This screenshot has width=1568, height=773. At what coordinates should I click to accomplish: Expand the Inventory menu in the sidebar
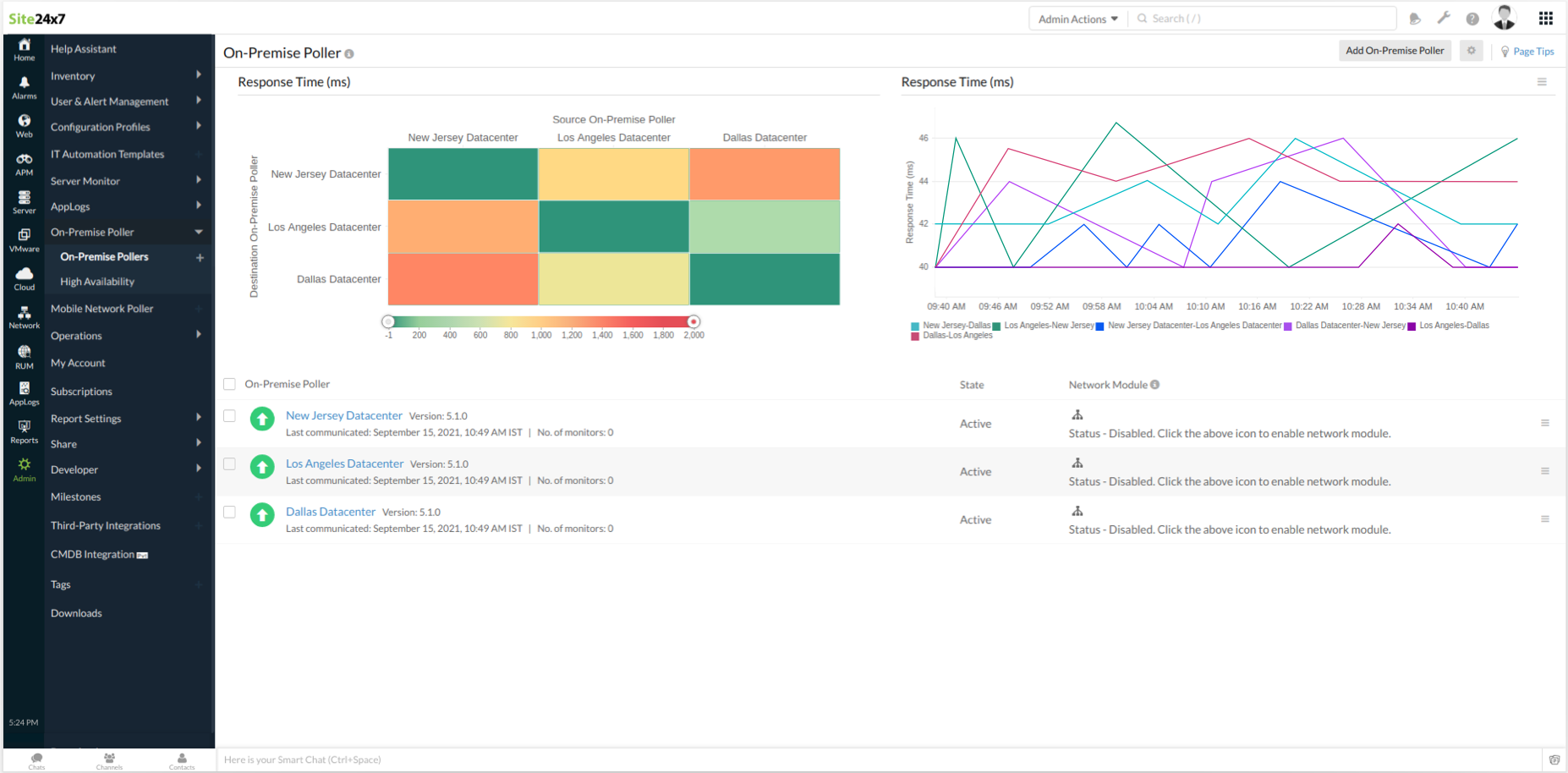tap(73, 75)
